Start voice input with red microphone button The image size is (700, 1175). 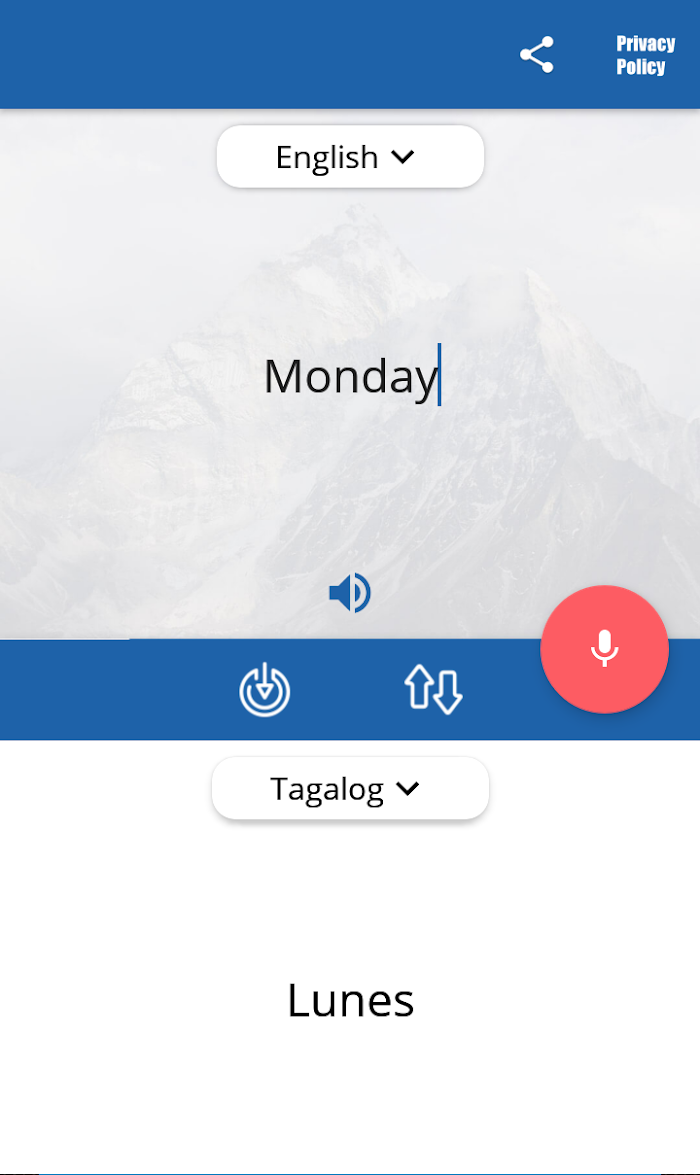tap(604, 649)
